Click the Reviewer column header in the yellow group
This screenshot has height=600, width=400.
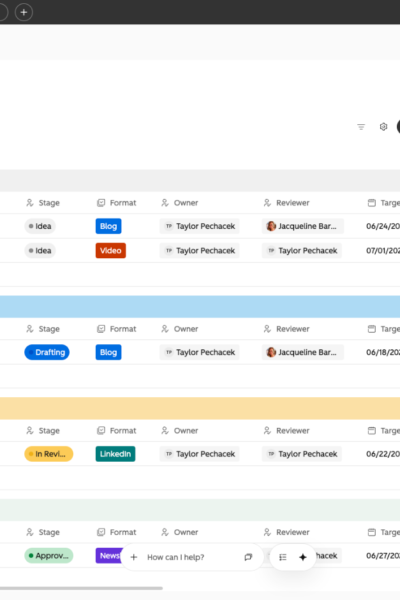286,431
